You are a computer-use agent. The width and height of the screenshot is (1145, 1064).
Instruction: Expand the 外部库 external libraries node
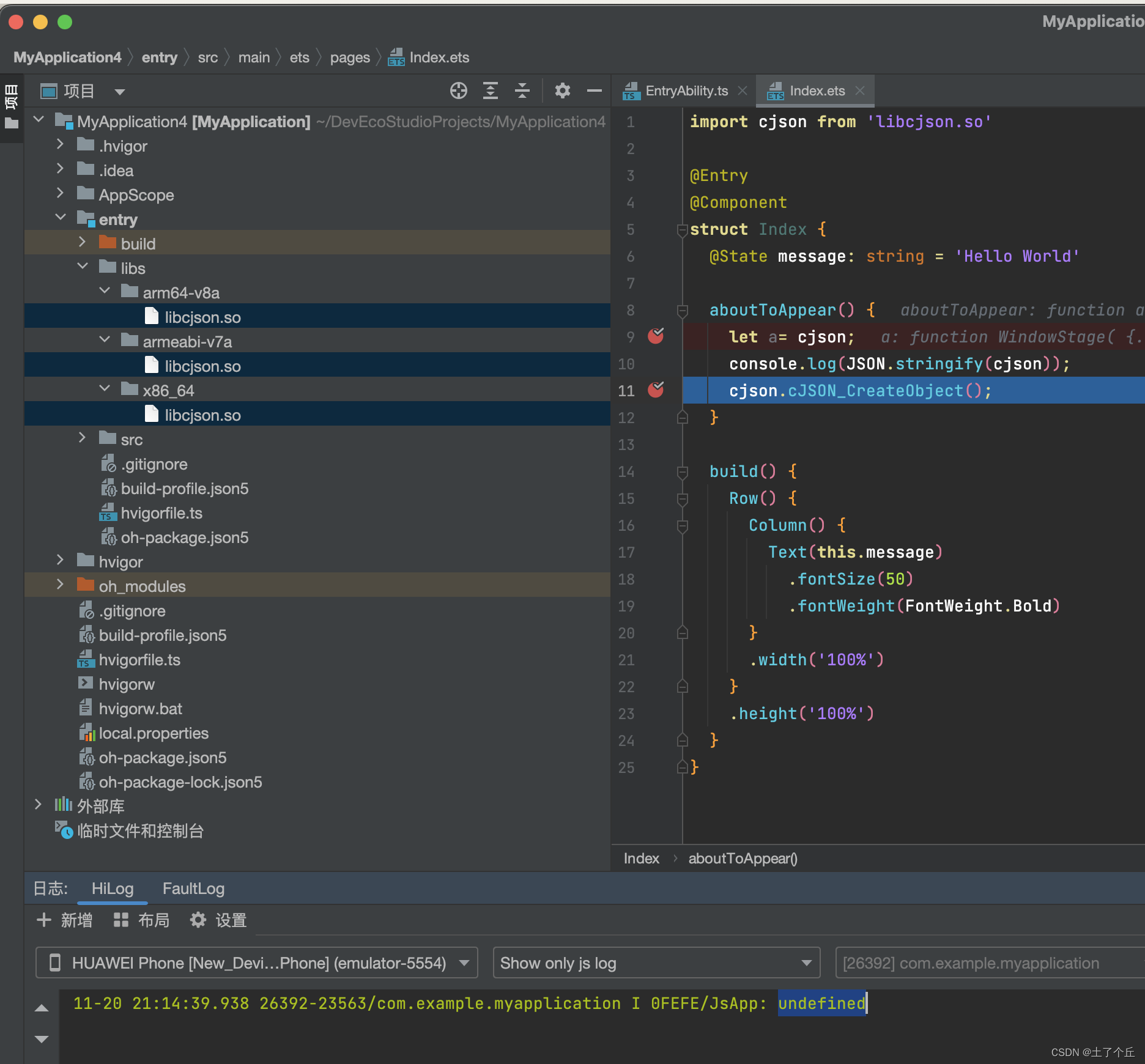[38, 805]
